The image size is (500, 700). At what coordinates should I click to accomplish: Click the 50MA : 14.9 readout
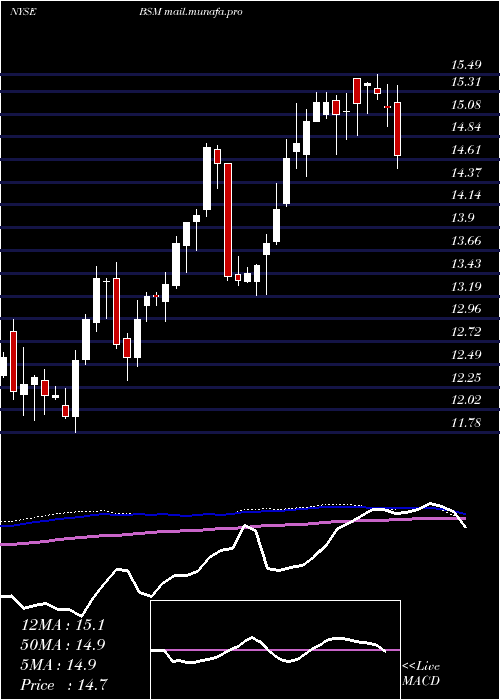62,645
